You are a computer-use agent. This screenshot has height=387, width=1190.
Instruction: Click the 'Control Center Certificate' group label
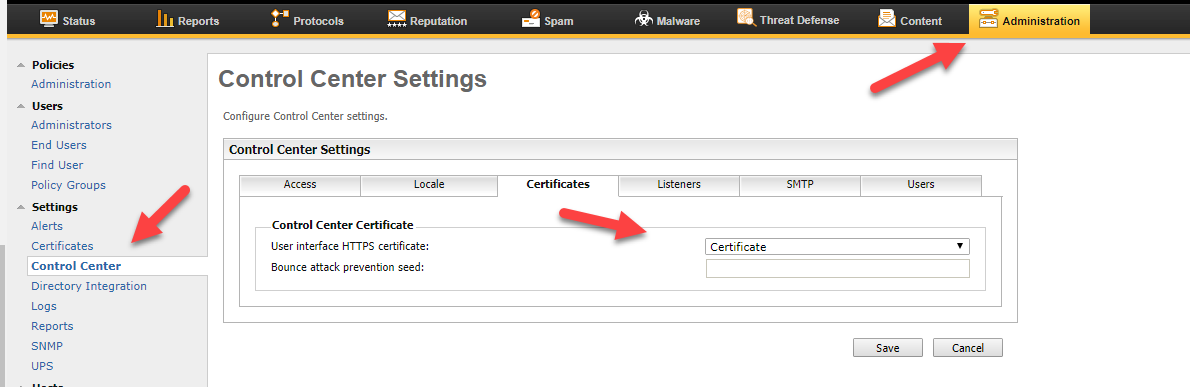click(342, 225)
